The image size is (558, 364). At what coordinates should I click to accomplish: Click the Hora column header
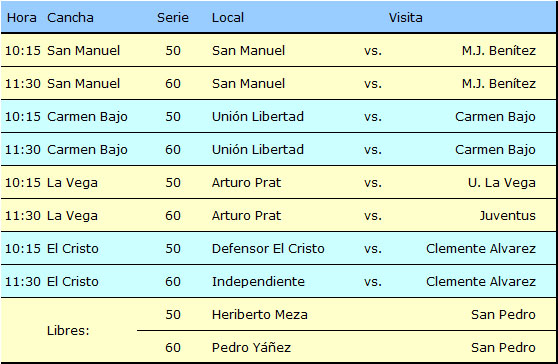22,17
